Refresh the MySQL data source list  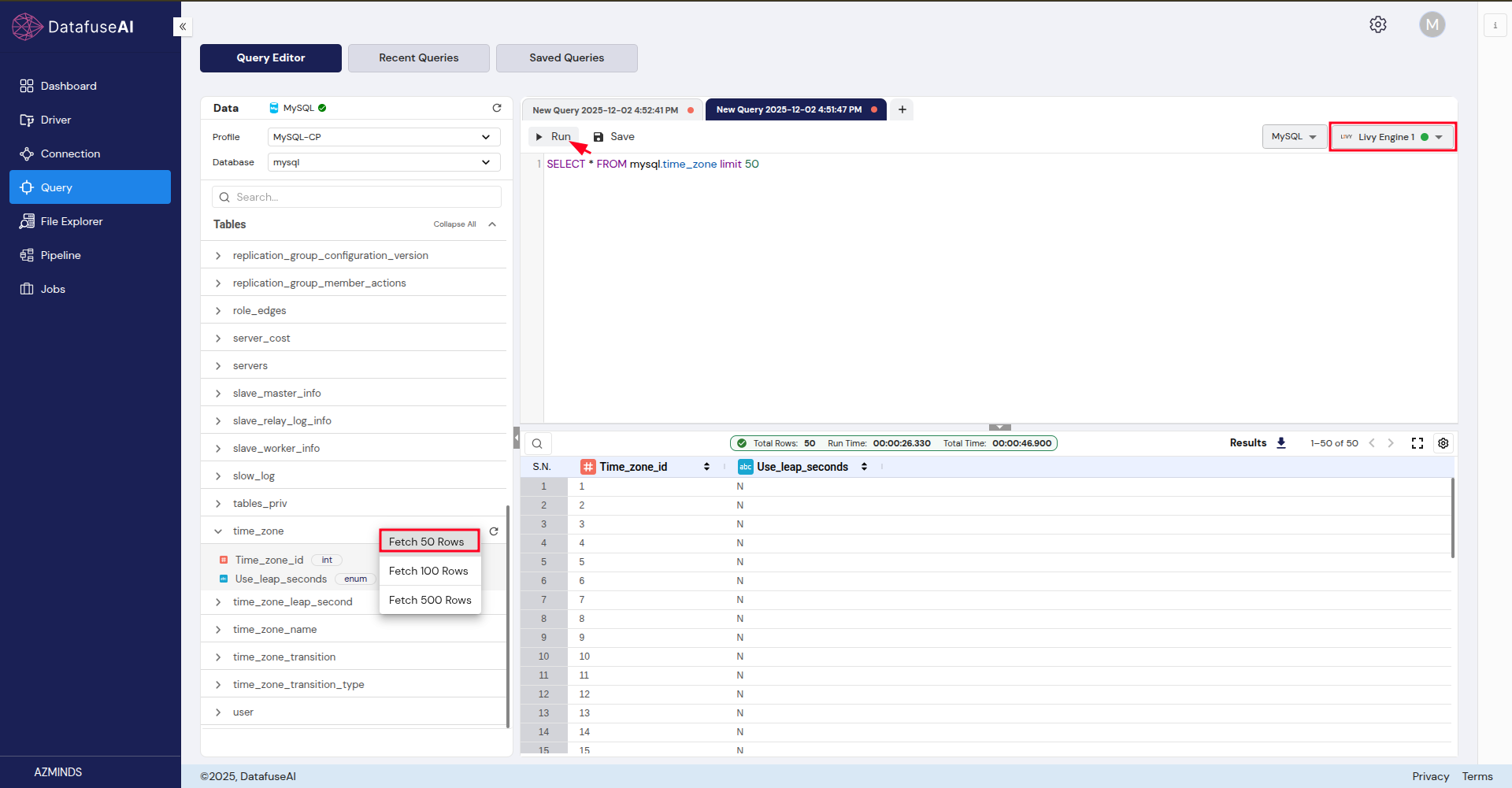[497, 108]
